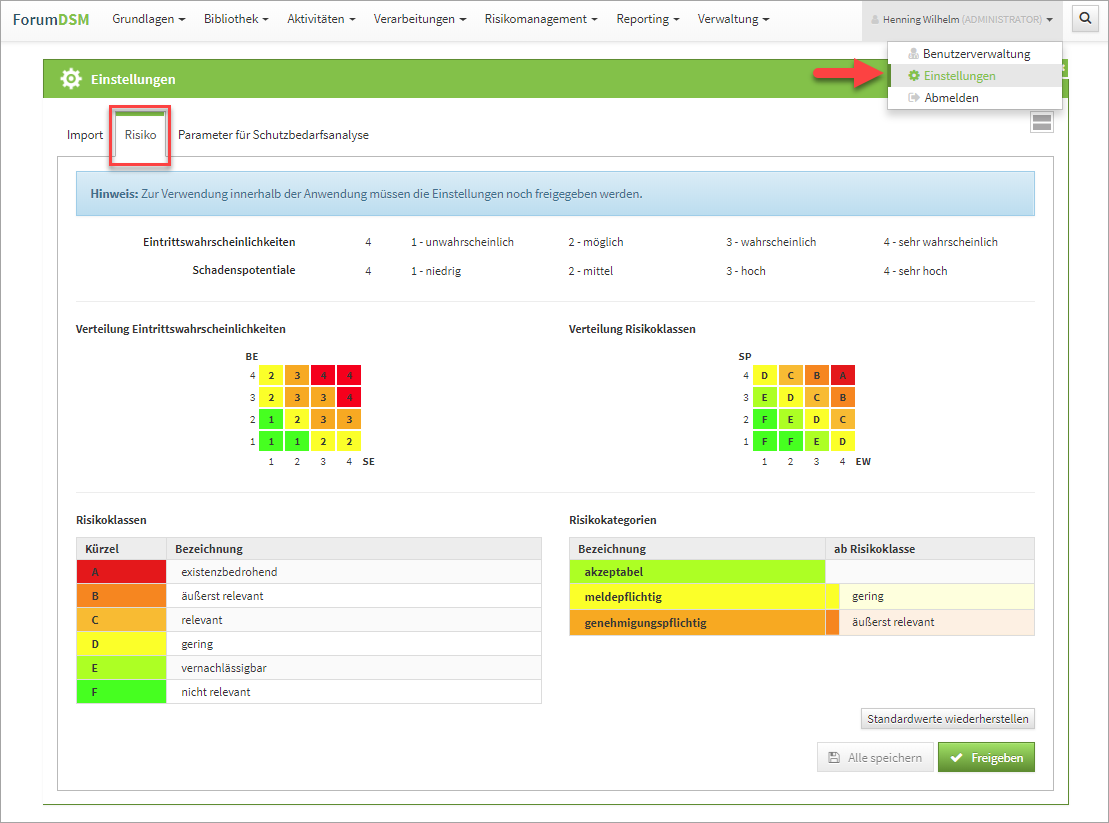This screenshot has height=823, width=1109.
Task: Click the gear icon in Einstellungen header
Action: (x=71, y=79)
